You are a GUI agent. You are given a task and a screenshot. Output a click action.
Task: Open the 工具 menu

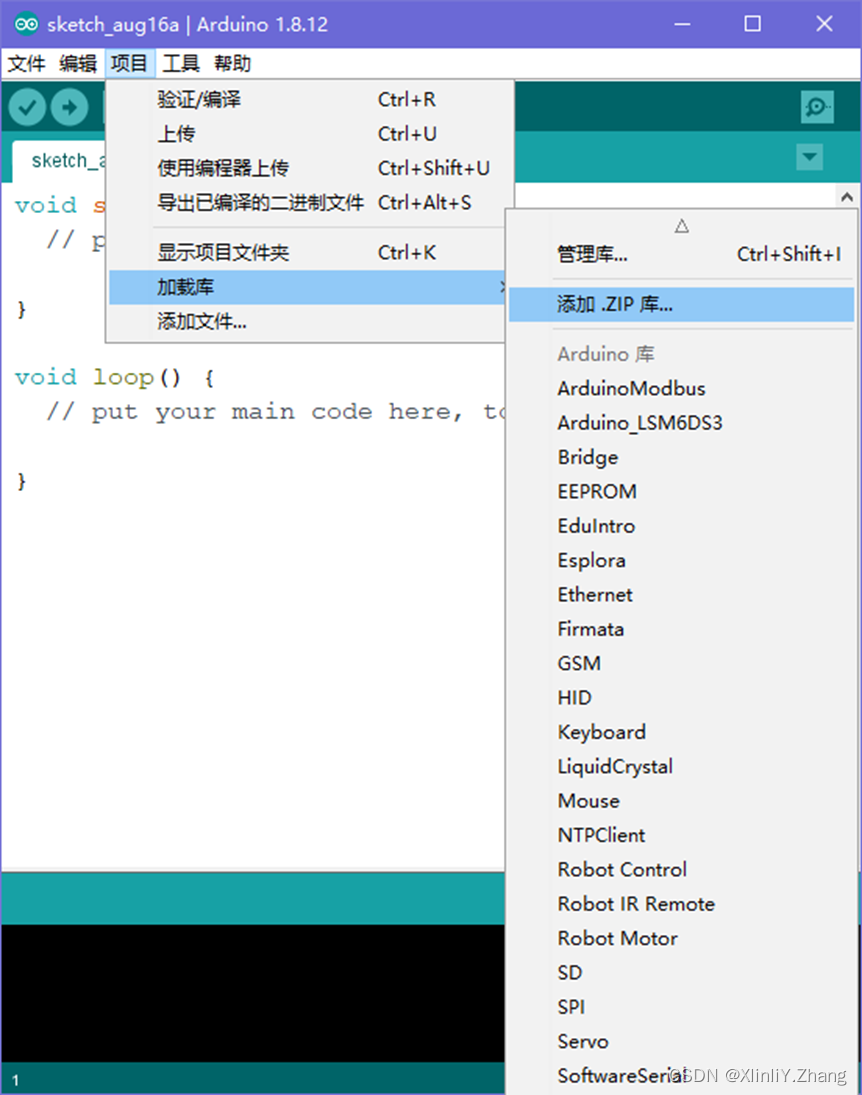click(181, 64)
